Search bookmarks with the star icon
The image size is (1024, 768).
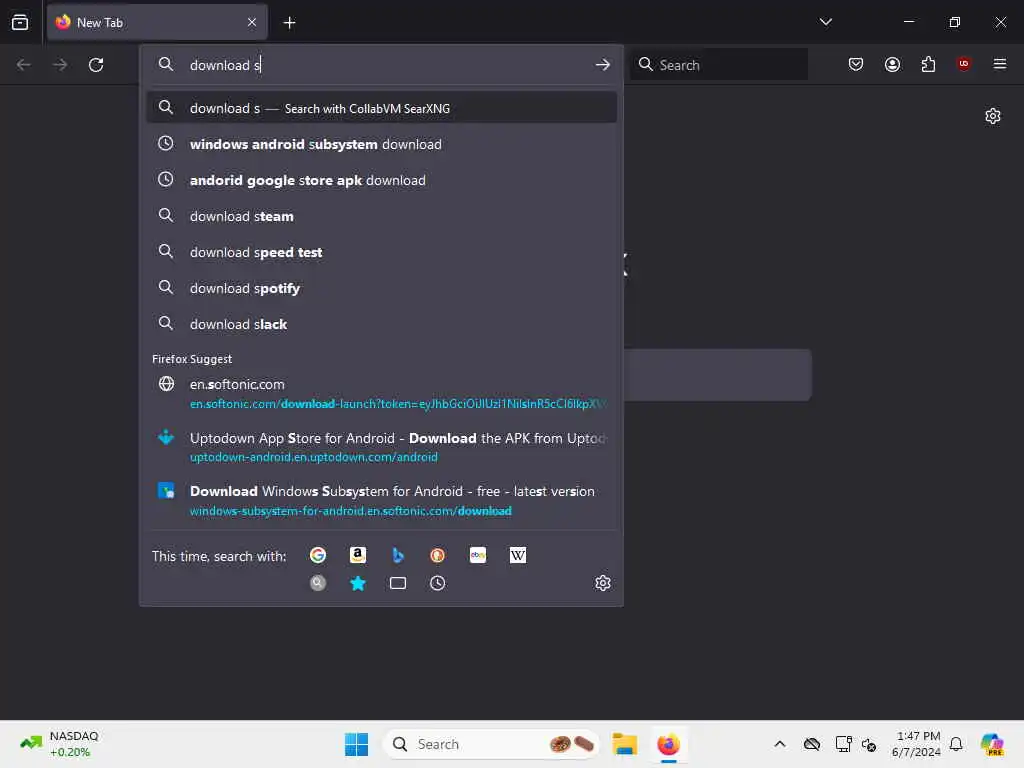(x=358, y=583)
